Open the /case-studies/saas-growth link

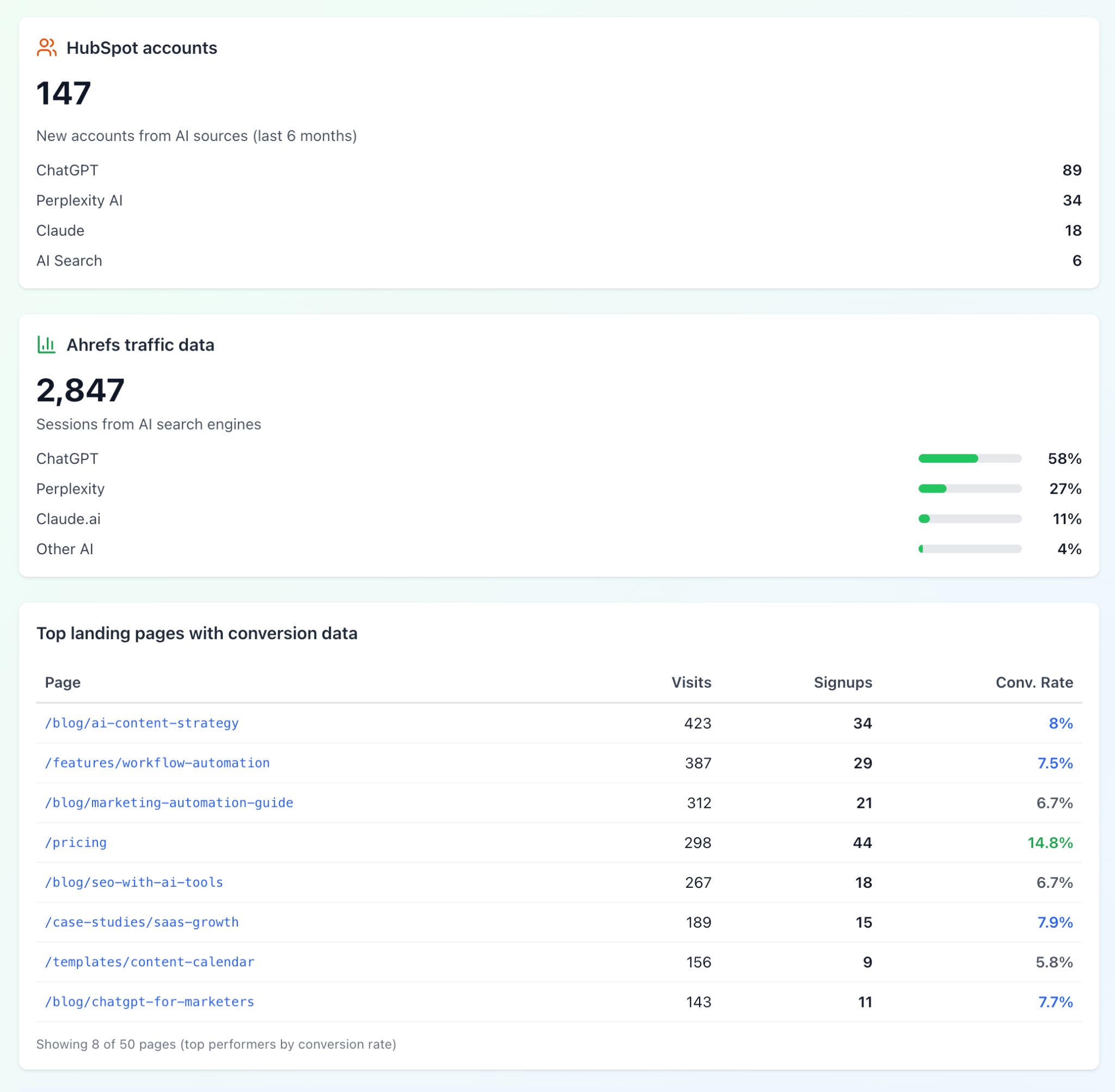coord(143,922)
